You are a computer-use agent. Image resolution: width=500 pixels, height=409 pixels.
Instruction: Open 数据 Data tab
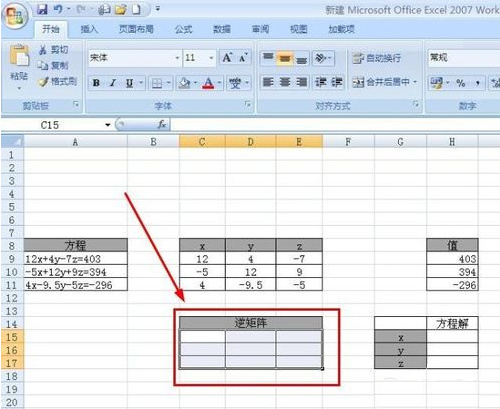click(x=222, y=29)
